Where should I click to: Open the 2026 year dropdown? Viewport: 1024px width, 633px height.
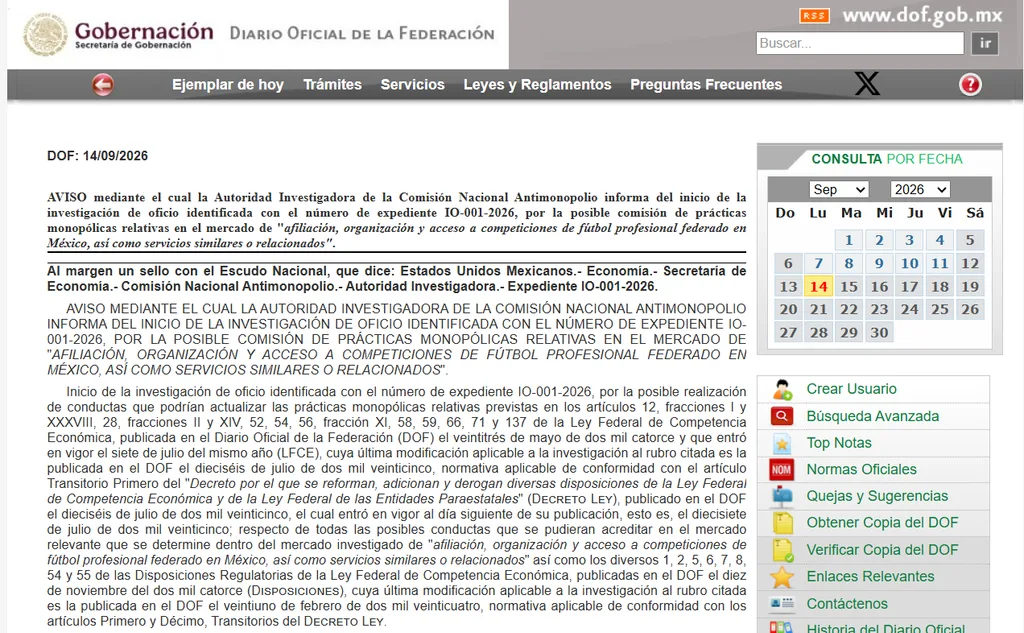(x=920, y=189)
